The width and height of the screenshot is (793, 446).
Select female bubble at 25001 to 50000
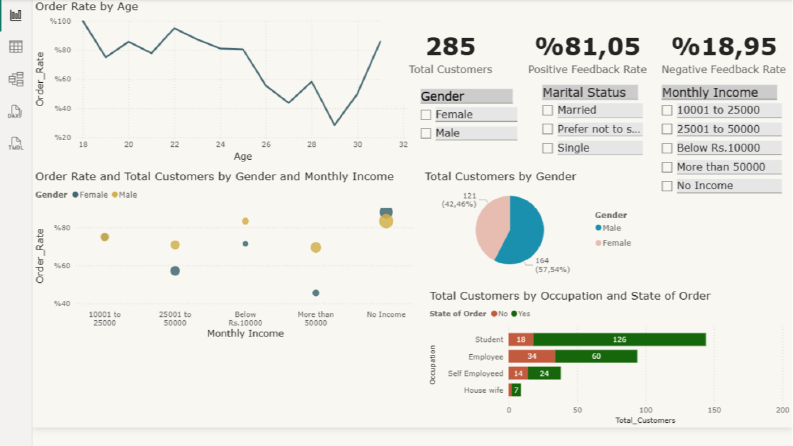(x=175, y=271)
